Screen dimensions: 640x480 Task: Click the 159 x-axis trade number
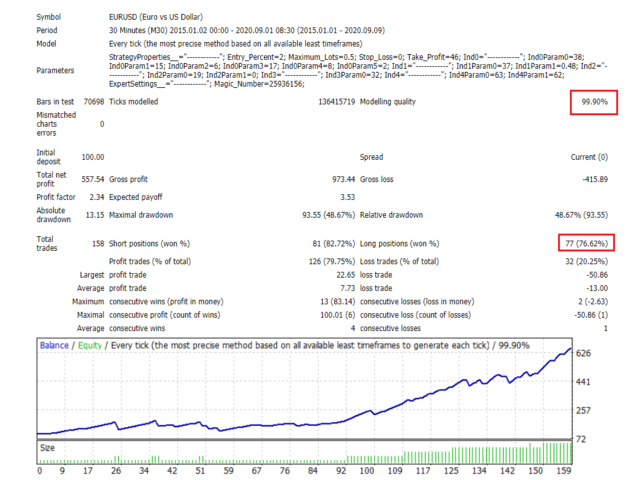click(564, 471)
